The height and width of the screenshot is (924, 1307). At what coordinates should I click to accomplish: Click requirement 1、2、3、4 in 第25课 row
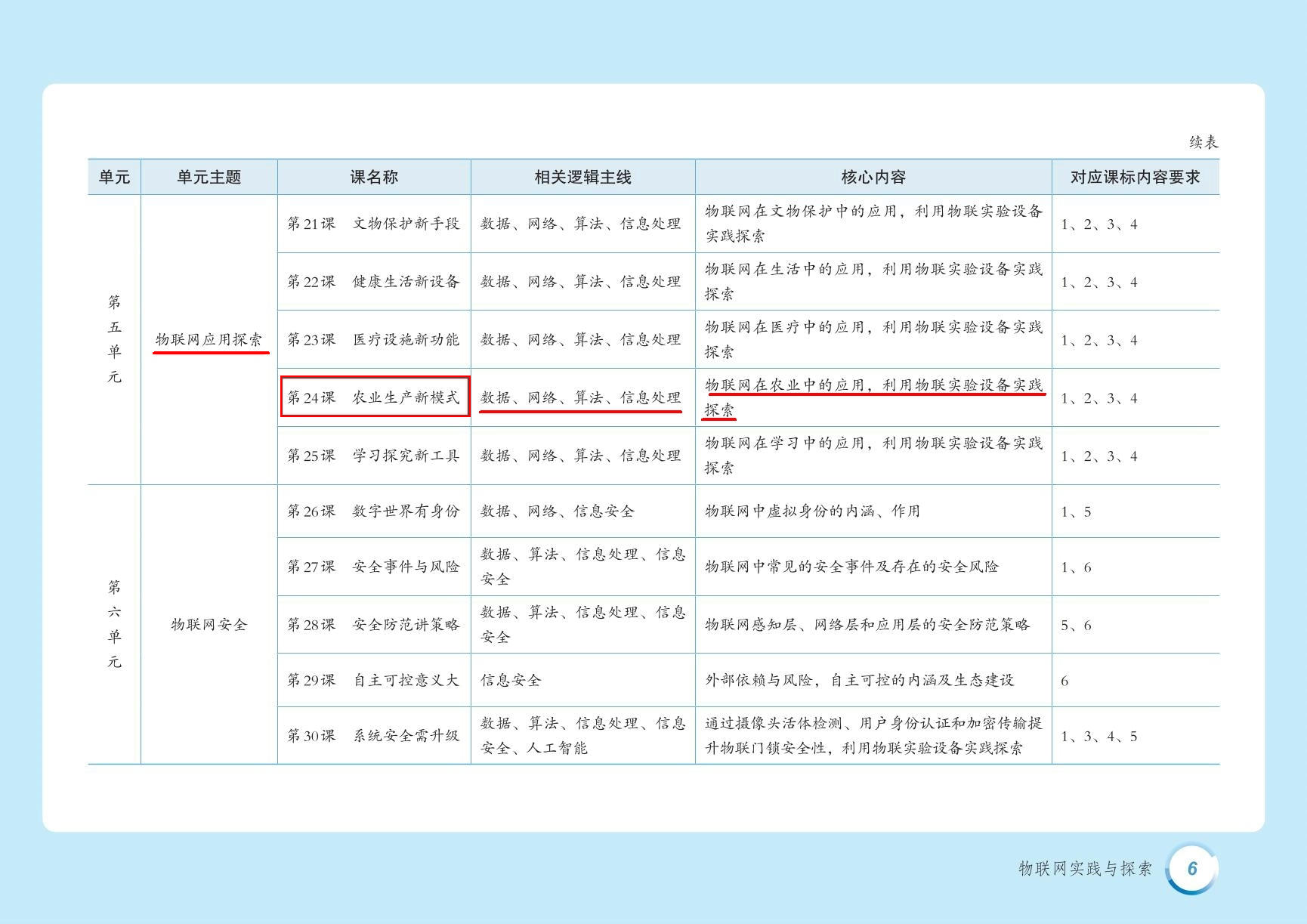pos(1099,456)
